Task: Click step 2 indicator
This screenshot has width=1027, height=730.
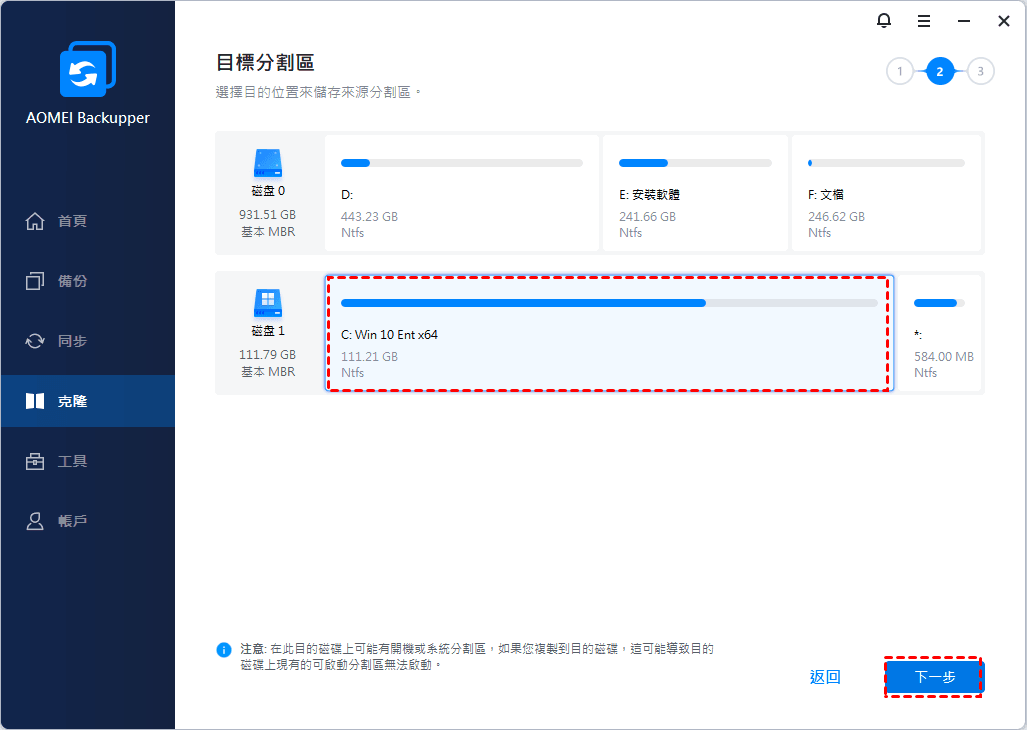Action: 940,71
